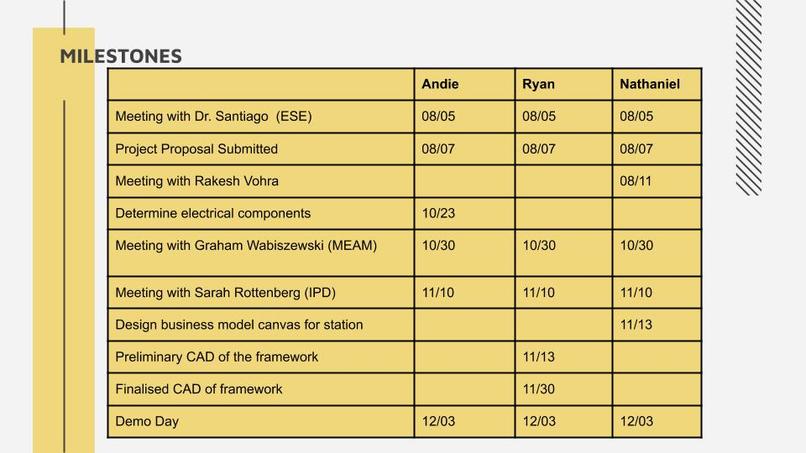806x453 pixels.
Task: Select Determine electrical components row label
Action: click(261, 213)
